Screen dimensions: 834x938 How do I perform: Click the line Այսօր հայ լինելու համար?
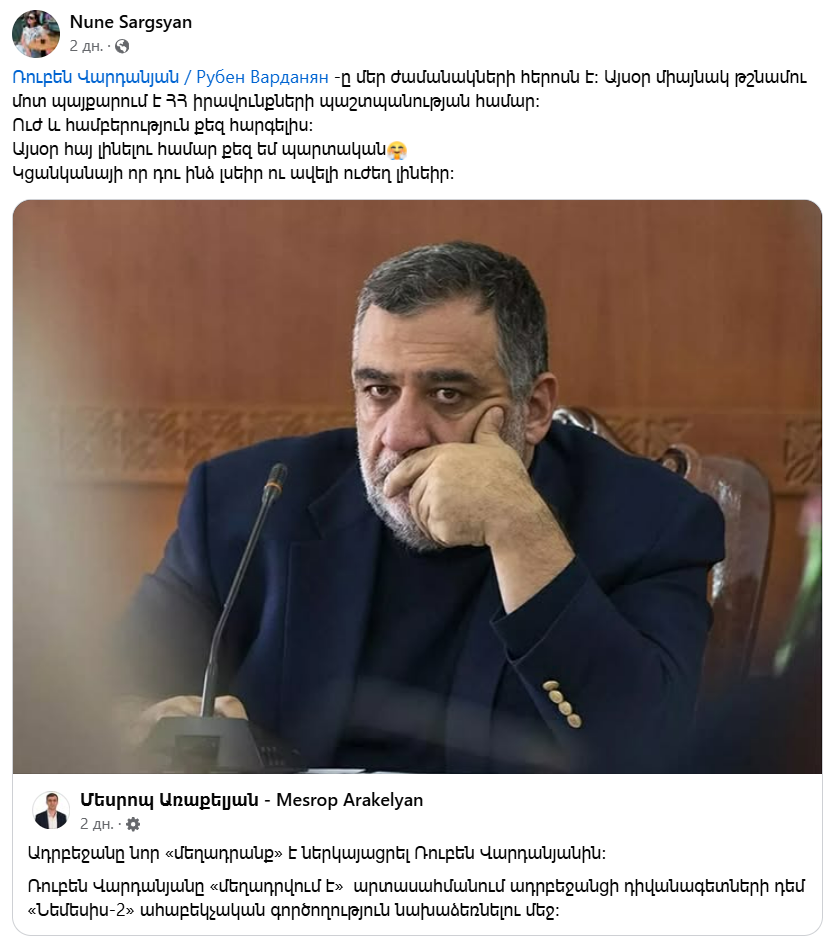coord(209,150)
